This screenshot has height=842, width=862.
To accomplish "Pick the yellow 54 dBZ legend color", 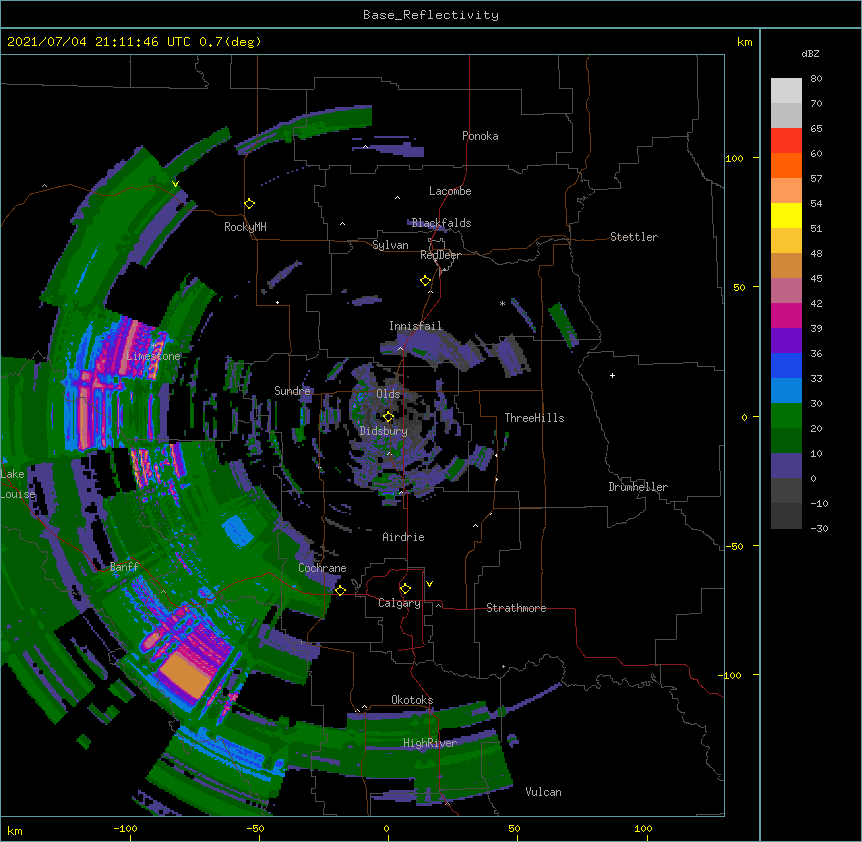I will pos(786,215).
